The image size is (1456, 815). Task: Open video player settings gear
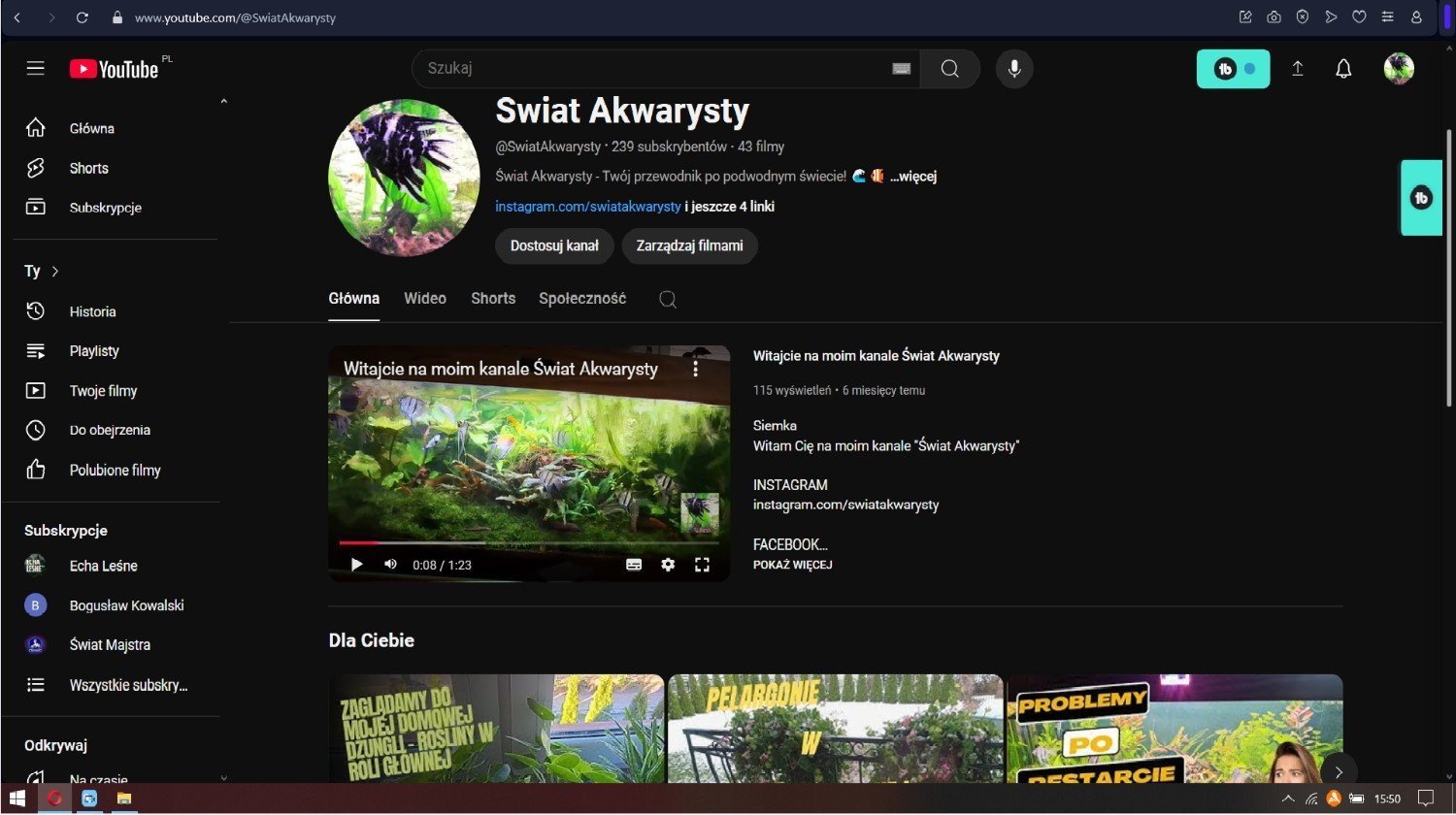(x=668, y=565)
